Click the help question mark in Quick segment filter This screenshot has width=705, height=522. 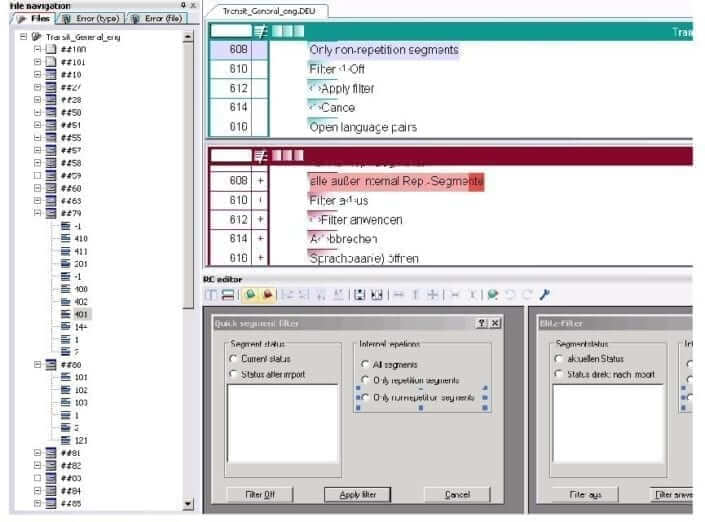tap(482, 323)
